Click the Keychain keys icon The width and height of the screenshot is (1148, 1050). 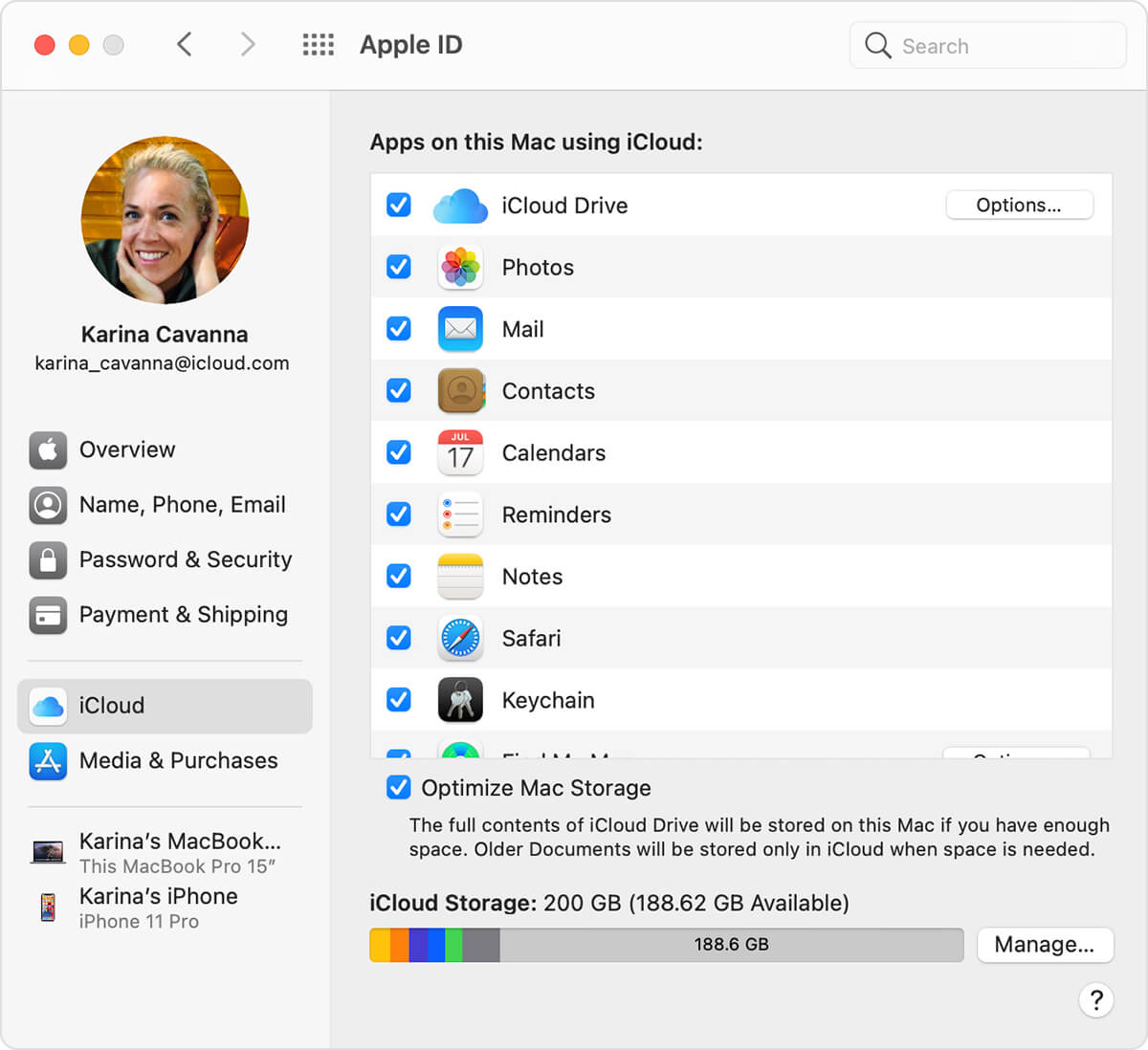(x=460, y=699)
